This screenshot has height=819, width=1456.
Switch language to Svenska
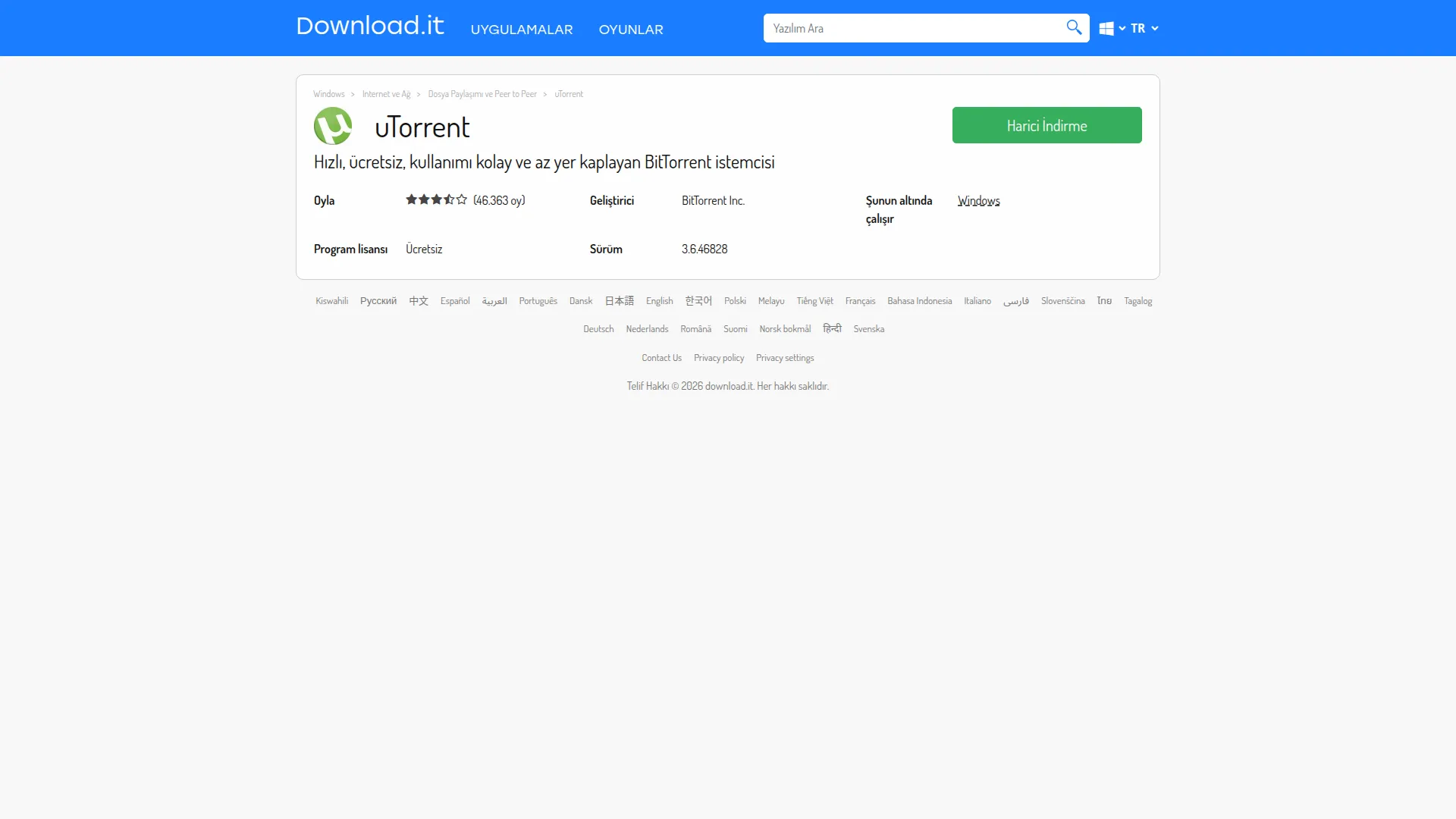[868, 329]
